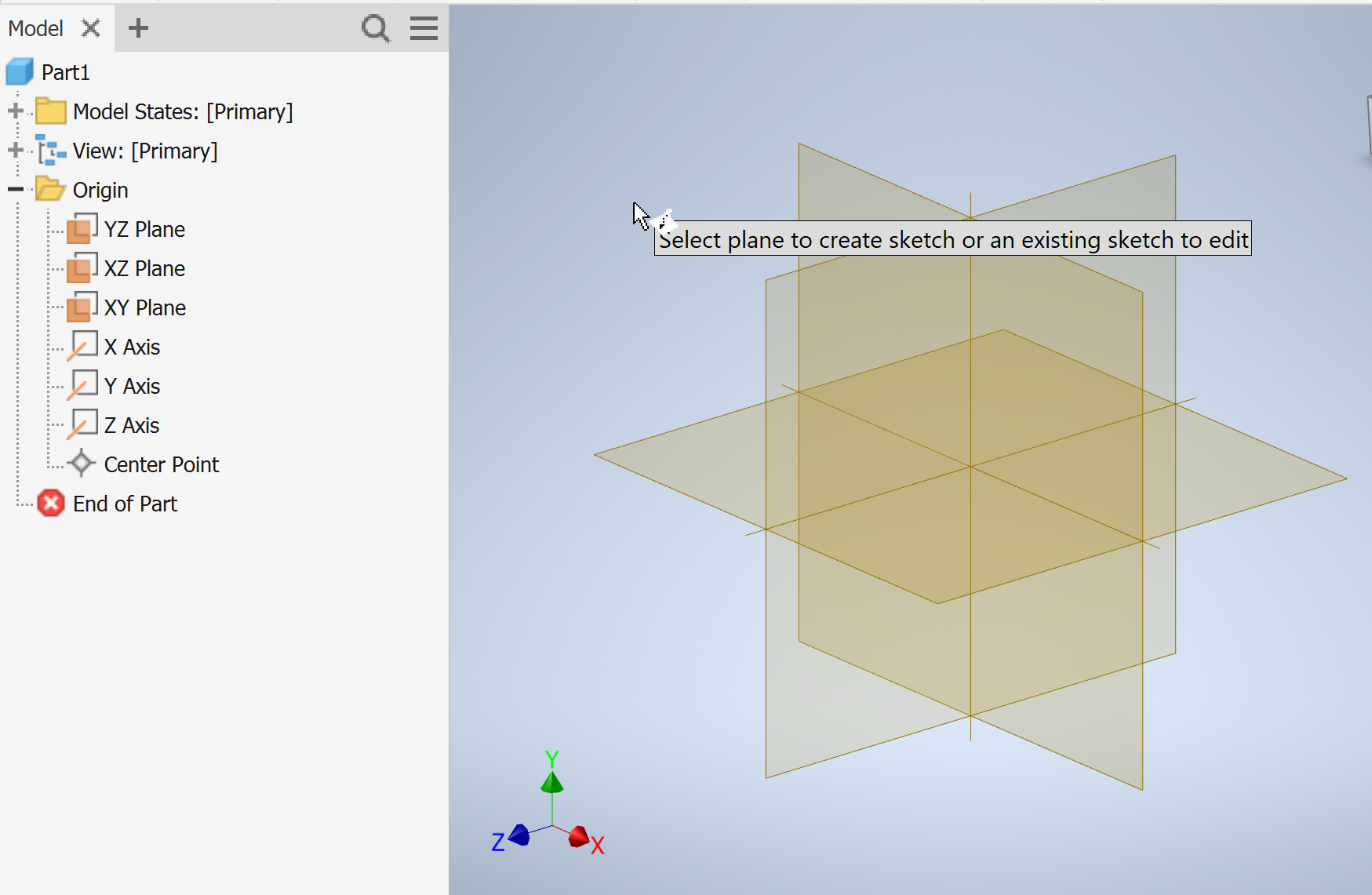Add a new browser panel tab
This screenshot has width=1372, height=895.
pyautogui.click(x=138, y=28)
